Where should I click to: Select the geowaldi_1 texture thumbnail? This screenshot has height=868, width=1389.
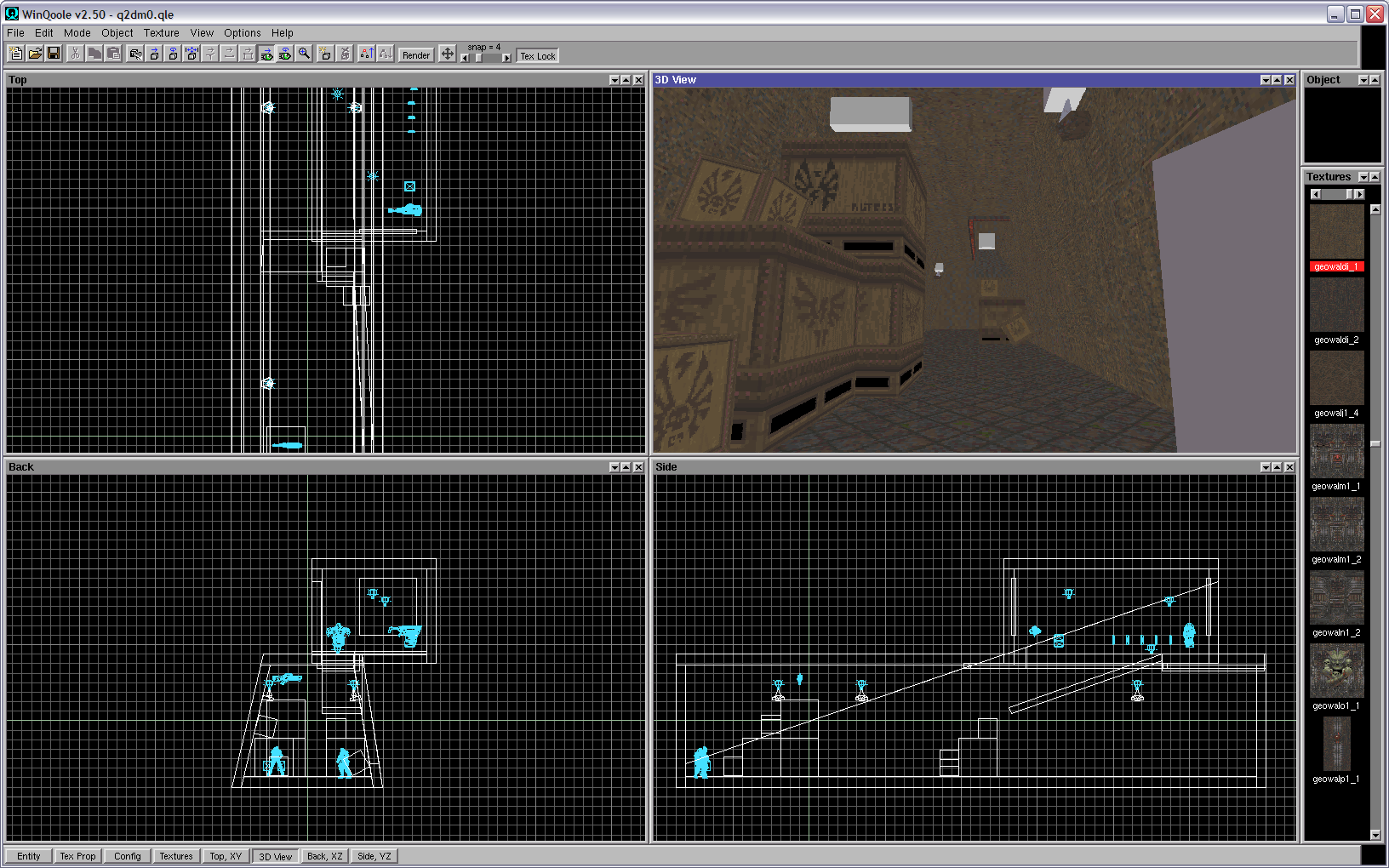(1337, 232)
